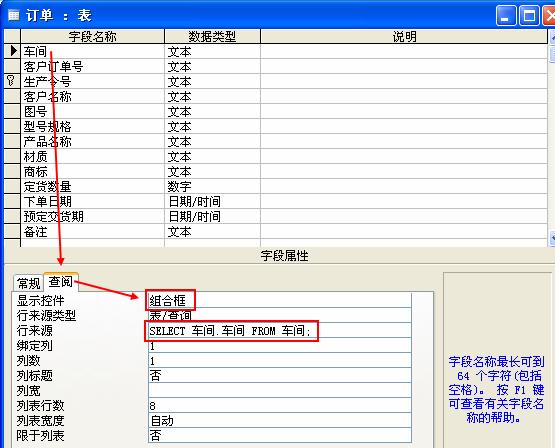This screenshot has width=555, height=448.
Task: Click the current row arrow selector for 车间
Action: click(x=12, y=51)
